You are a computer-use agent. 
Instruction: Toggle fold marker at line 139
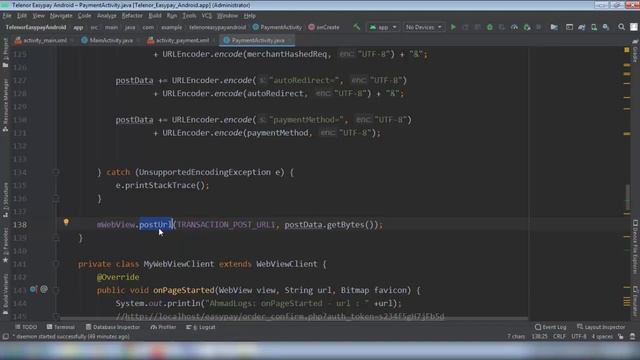point(56,238)
